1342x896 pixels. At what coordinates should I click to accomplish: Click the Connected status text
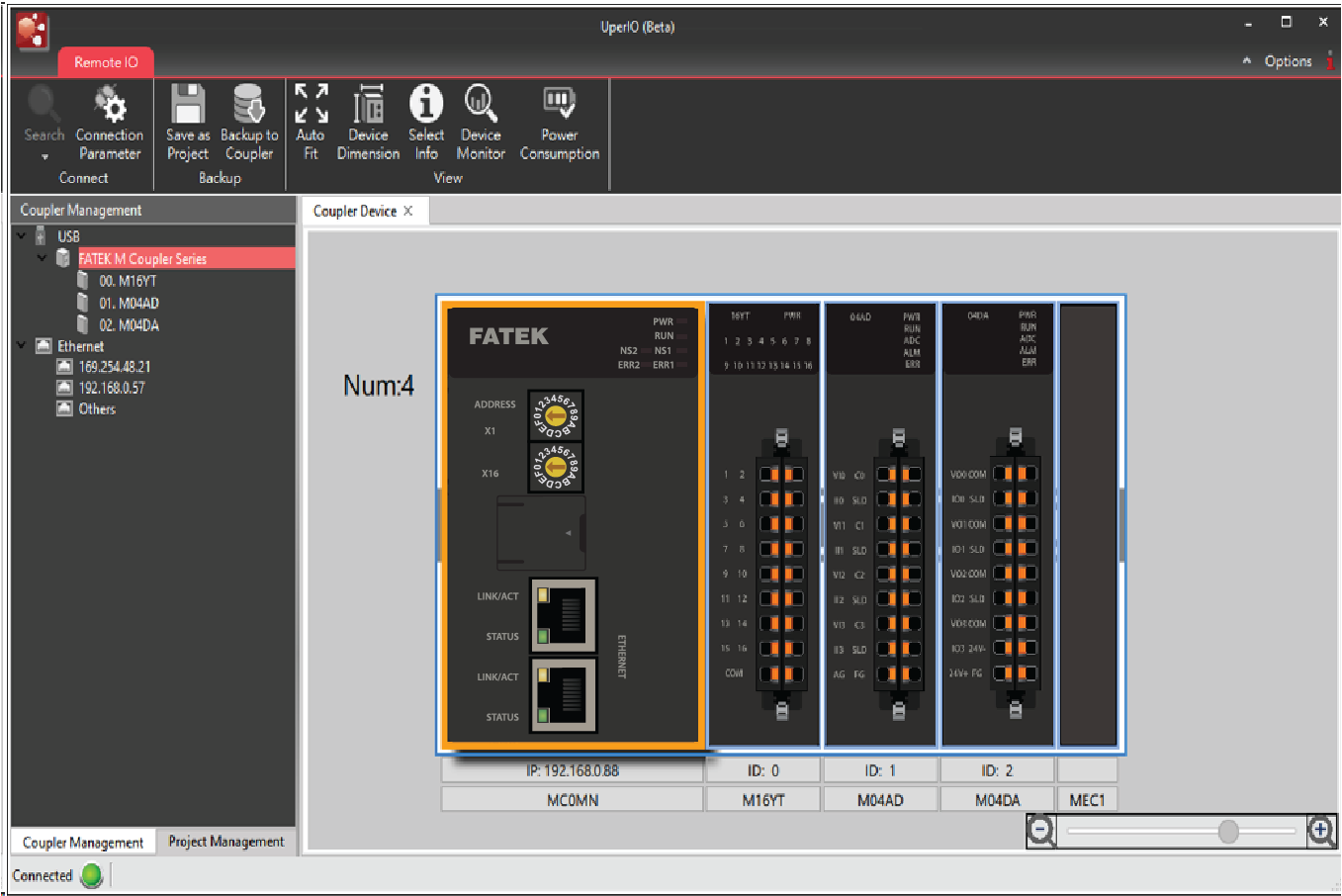(43, 875)
